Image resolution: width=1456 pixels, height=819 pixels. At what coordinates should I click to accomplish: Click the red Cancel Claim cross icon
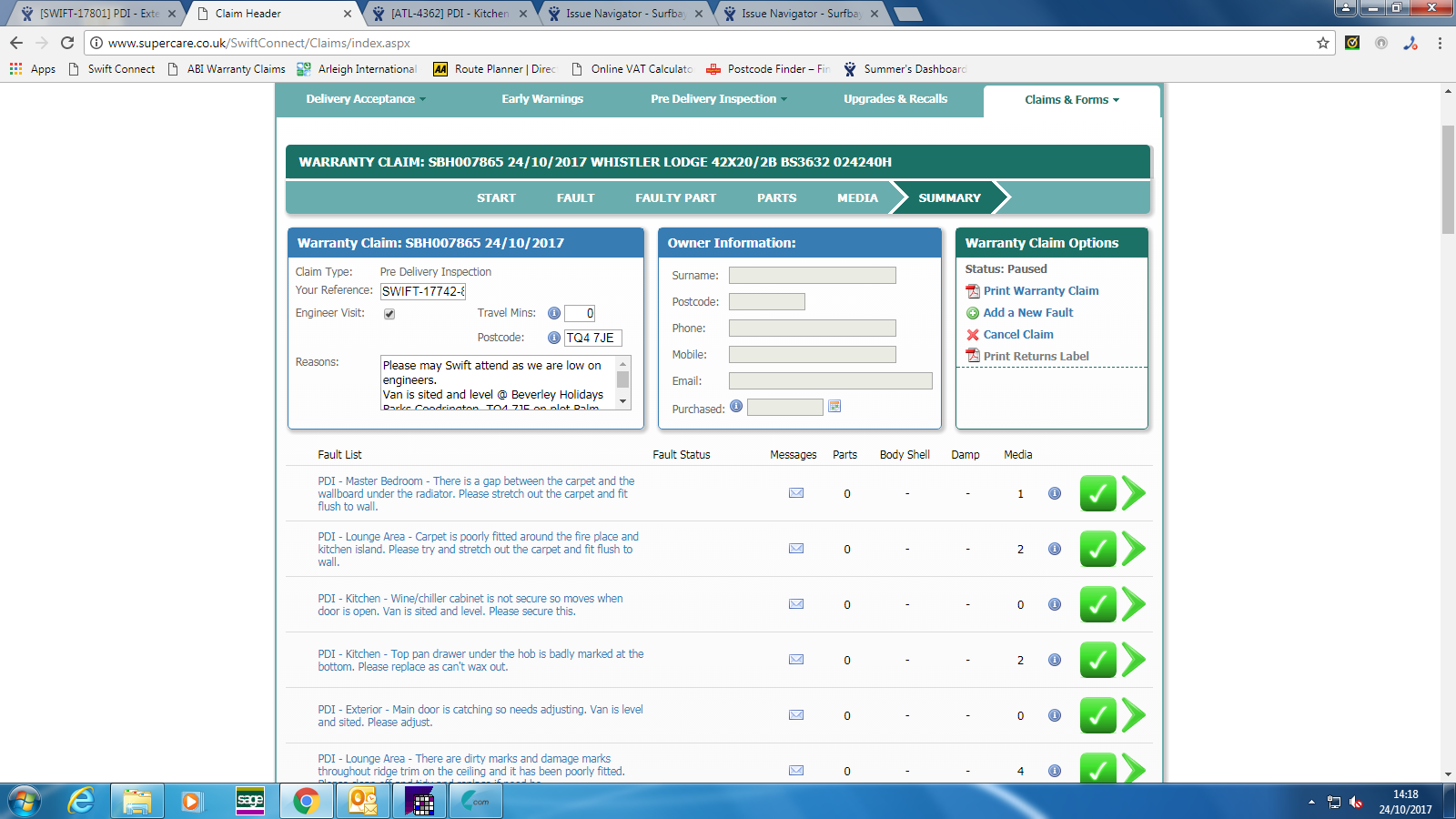click(x=973, y=335)
